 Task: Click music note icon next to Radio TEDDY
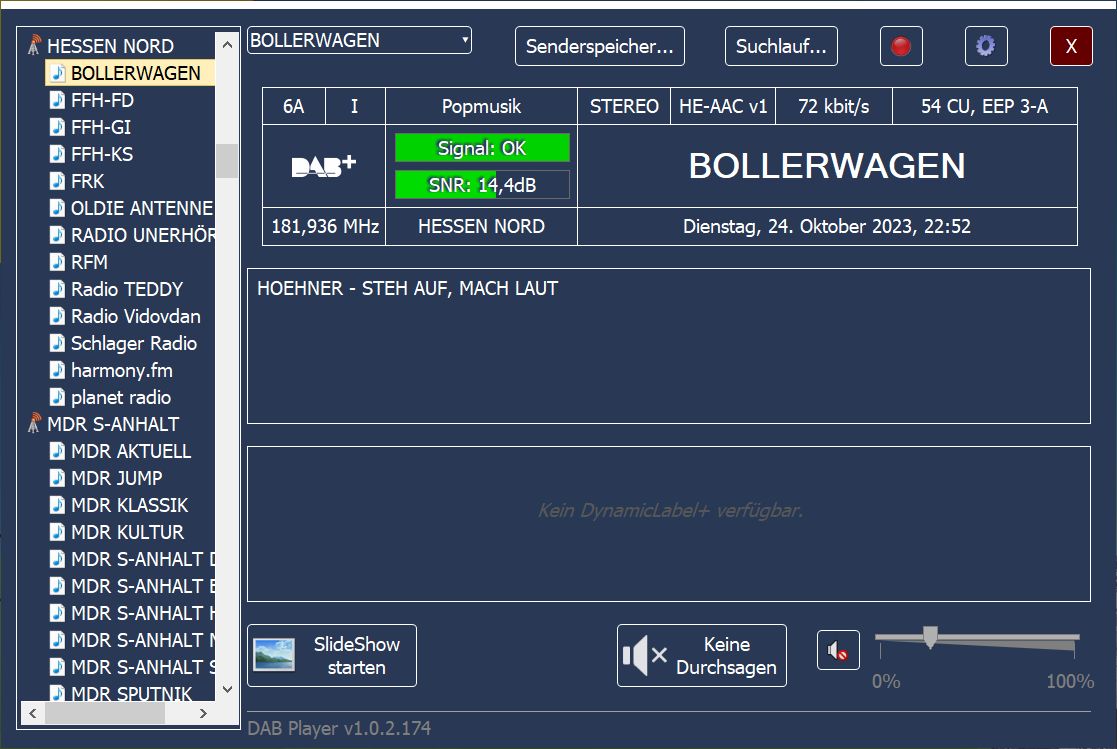[57, 289]
